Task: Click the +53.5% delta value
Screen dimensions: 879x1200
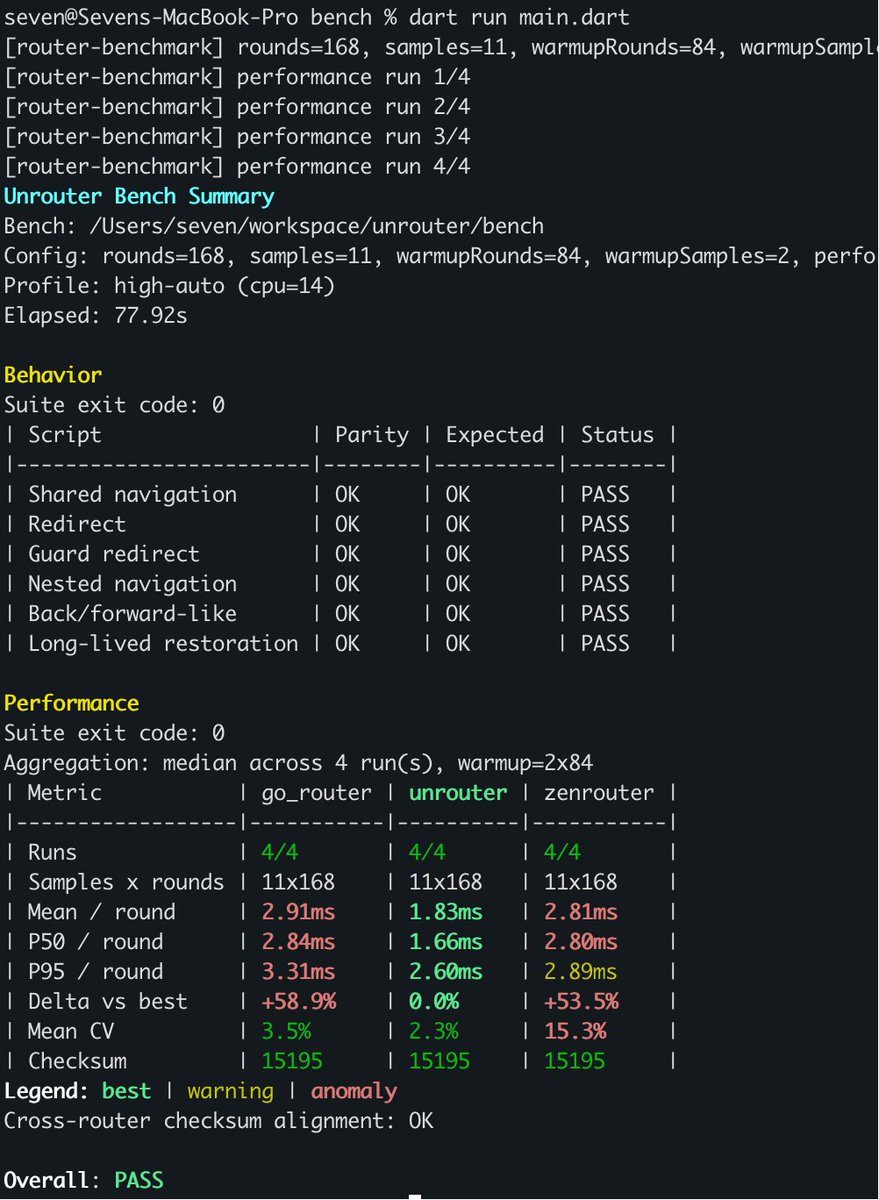Action: click(x=581, y=1002)
